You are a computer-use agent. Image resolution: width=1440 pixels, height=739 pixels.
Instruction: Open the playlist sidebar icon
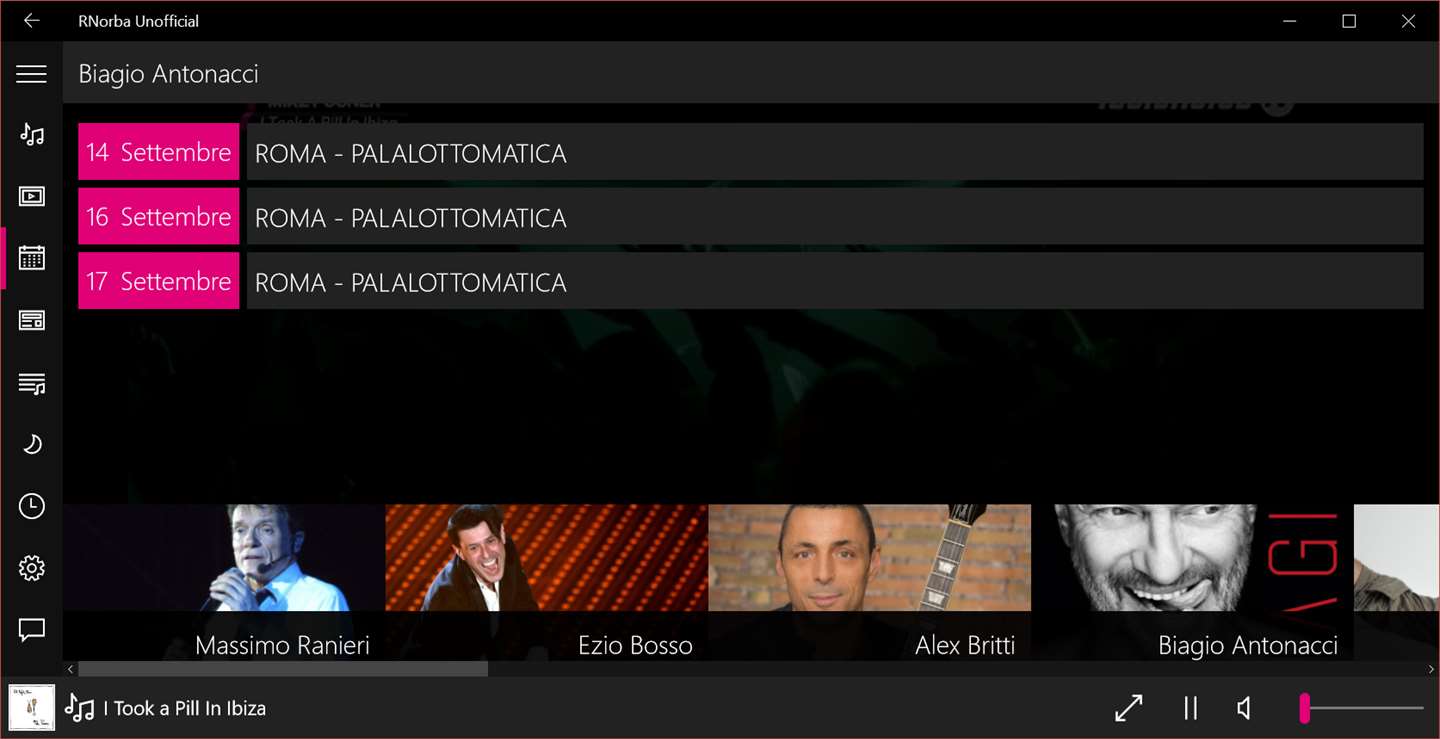coord(32,383)
